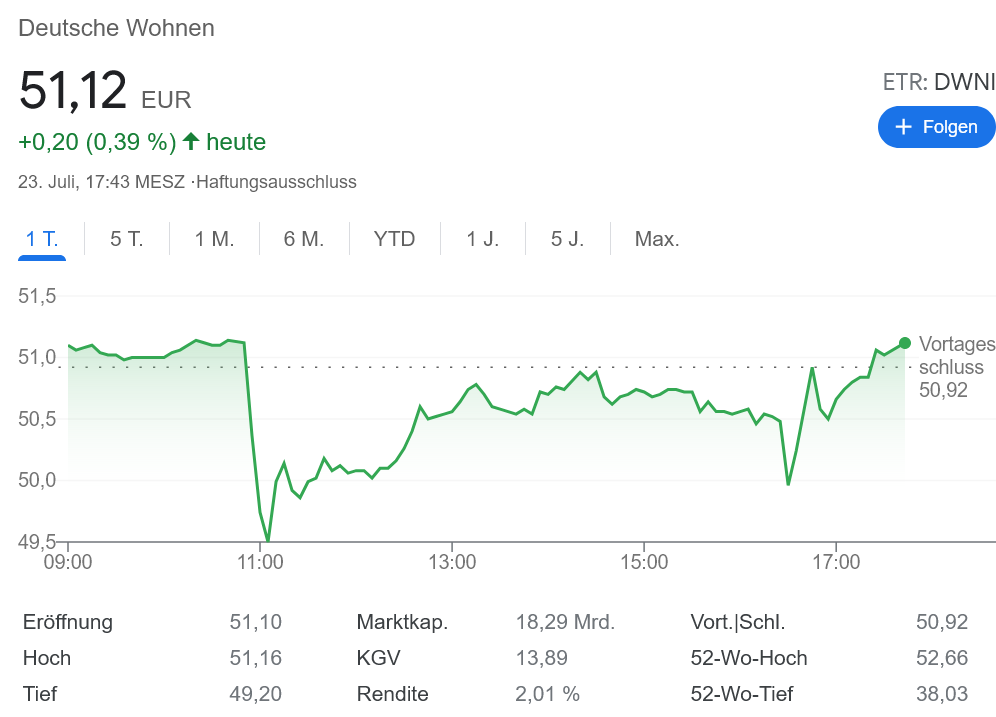Click the Vortagesschluss 50,92 chart label
Image resolution: width=996 pixels, height=717 pixels.
click(x=956, y=367)
